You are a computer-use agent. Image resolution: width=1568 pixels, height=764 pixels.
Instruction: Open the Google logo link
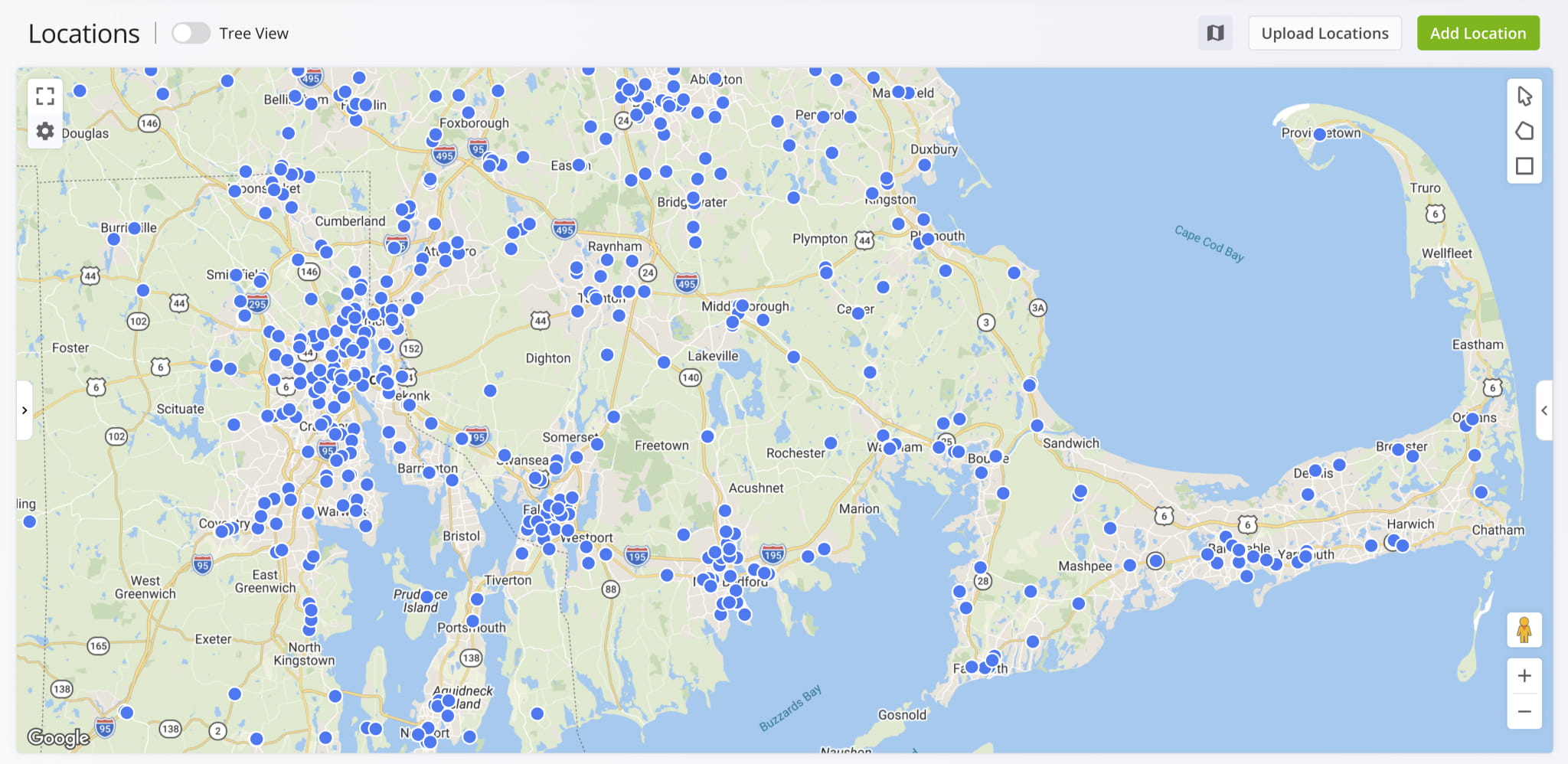58,737
